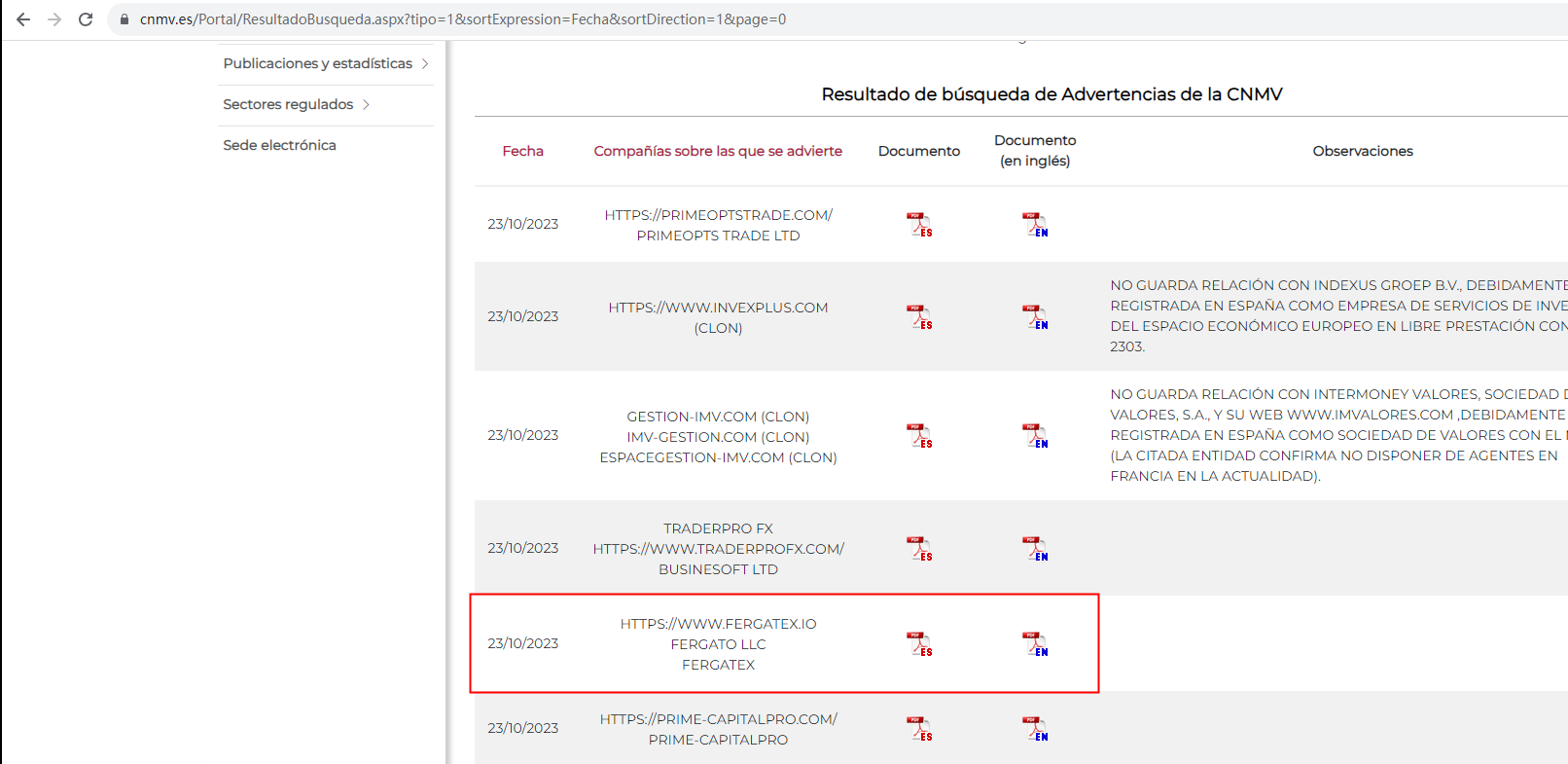Open English PDF for INVEXPLUS.COM clone warning
The width and height of the screenshot is (1568, 764).
[x=1035, y=317]
